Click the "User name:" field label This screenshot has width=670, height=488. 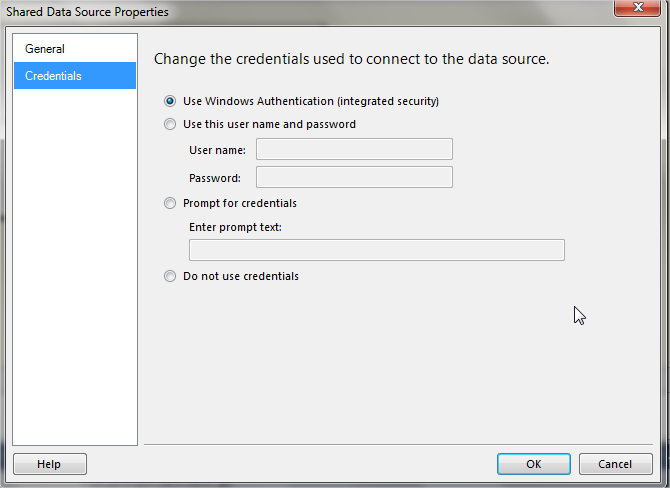[217, 150]
